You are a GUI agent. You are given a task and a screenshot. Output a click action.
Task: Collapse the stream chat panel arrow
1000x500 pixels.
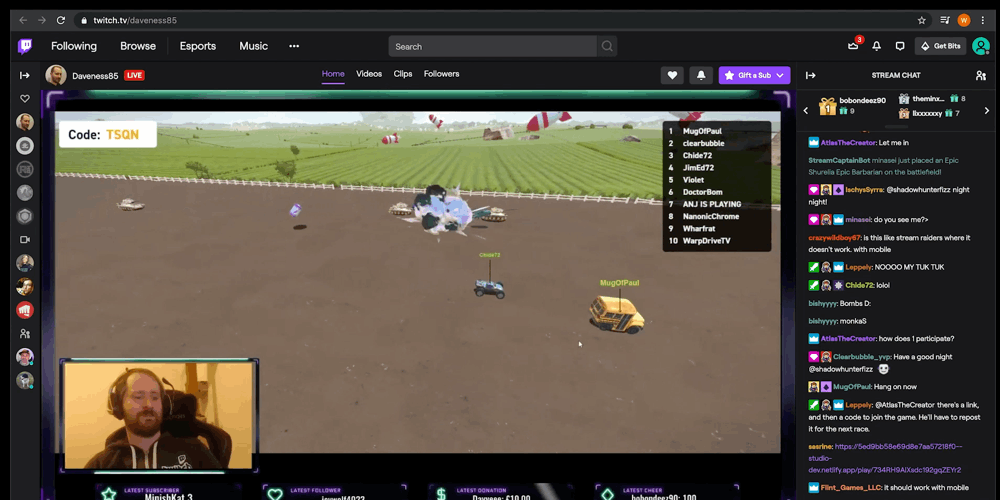[x=811, y=75]
